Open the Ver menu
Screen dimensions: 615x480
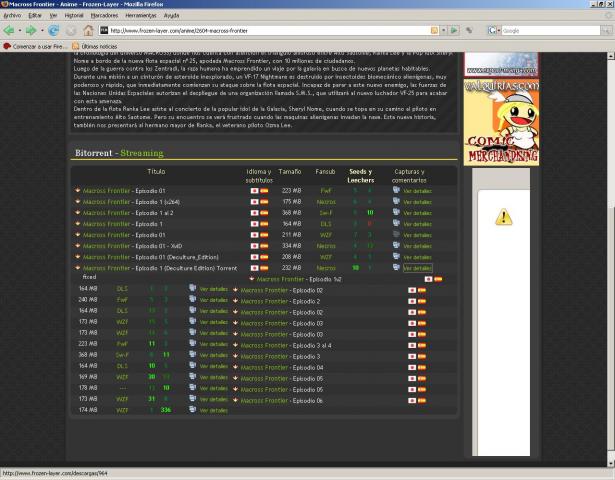click(53, 15)
